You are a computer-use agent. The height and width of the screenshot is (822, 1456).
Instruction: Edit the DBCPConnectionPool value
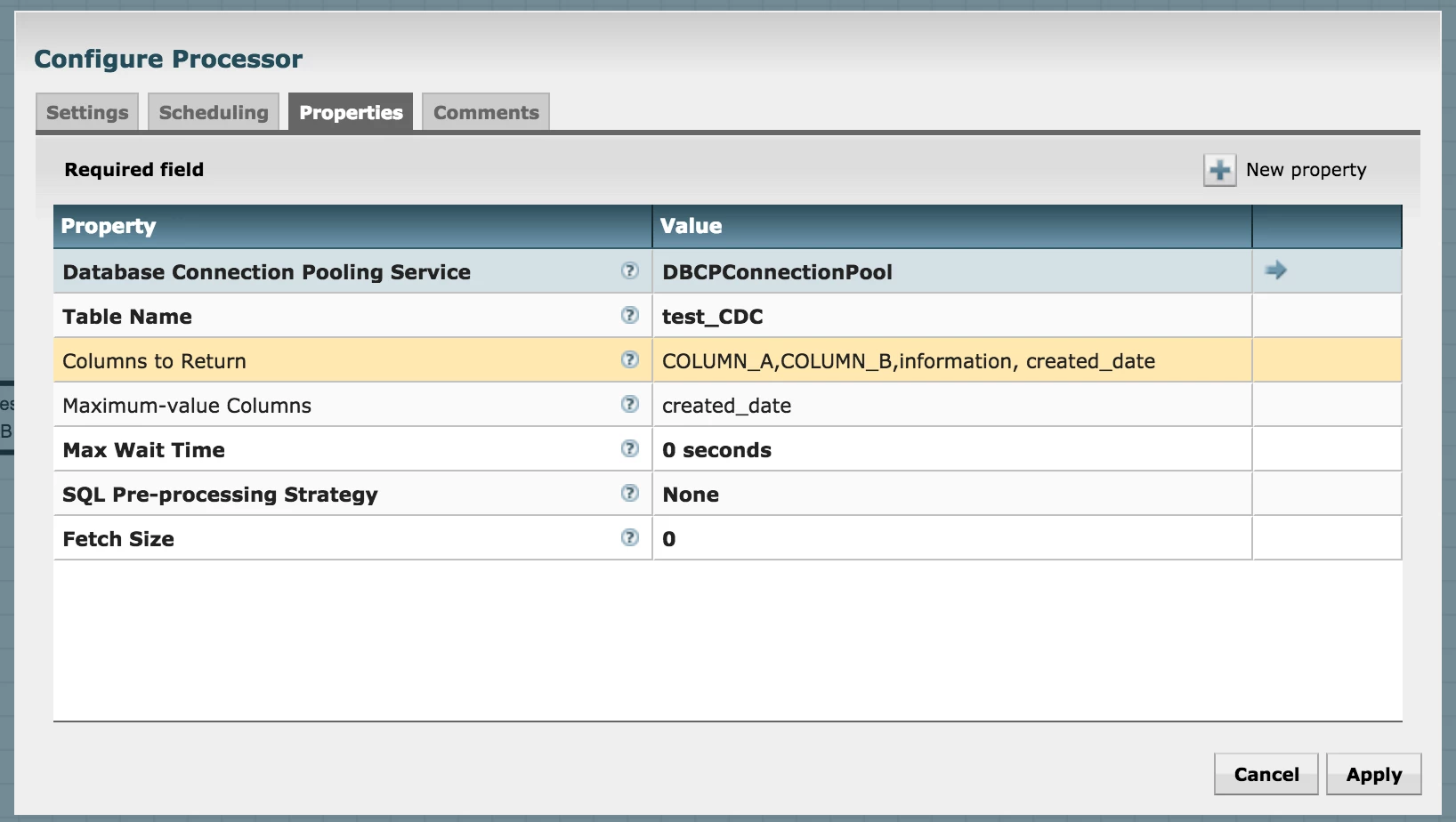[952, 271]
